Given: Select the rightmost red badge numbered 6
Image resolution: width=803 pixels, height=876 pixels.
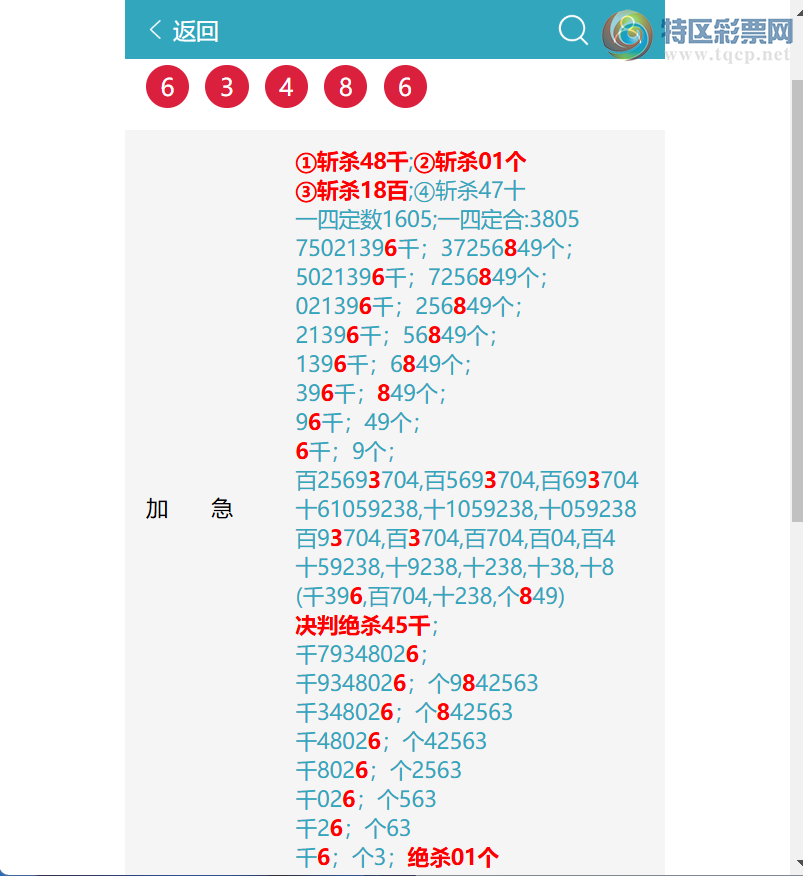Looking at the screenshot, I should tap(405, 87).
